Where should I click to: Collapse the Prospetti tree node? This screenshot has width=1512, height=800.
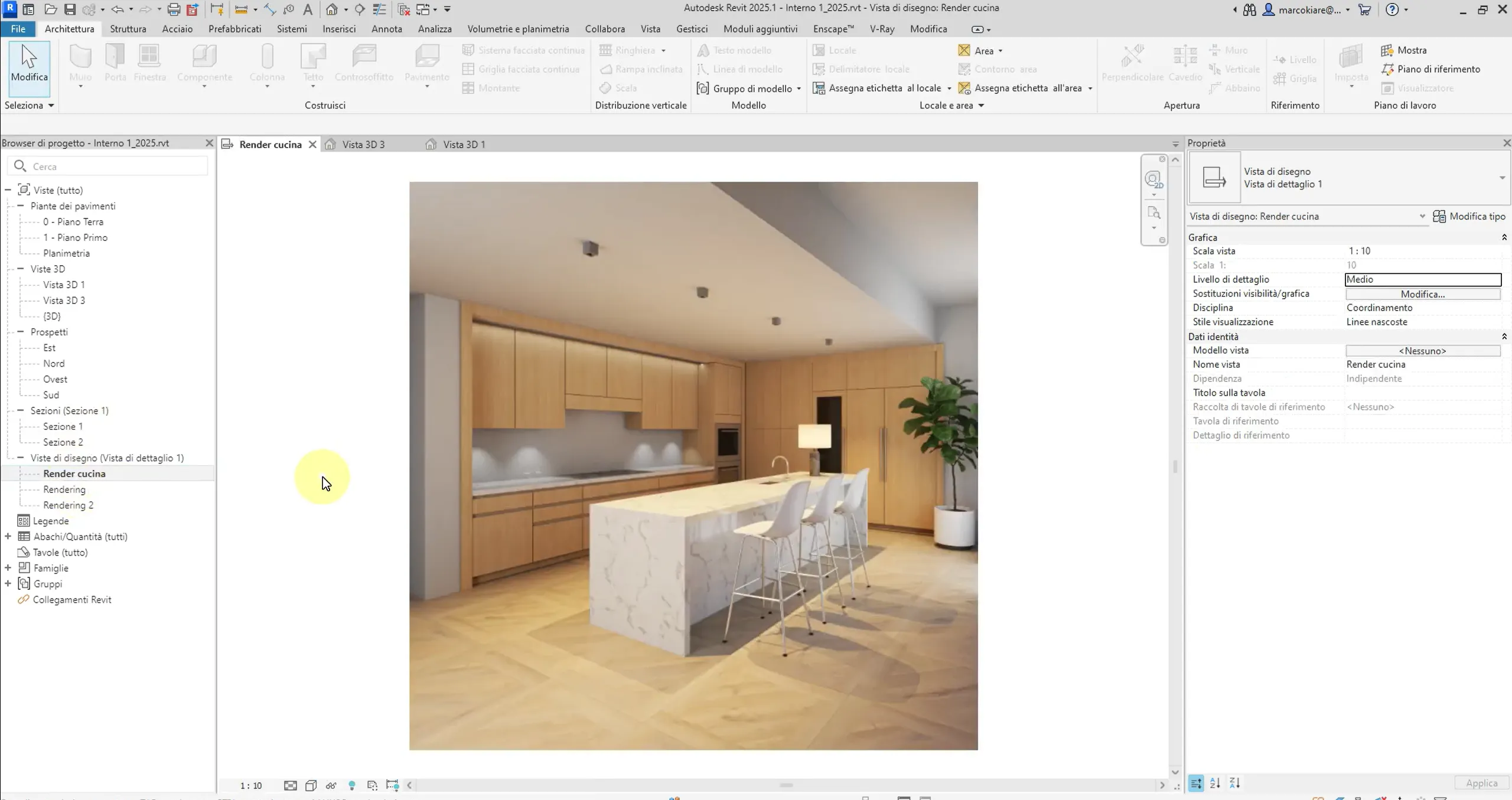(x=21, y=332)
